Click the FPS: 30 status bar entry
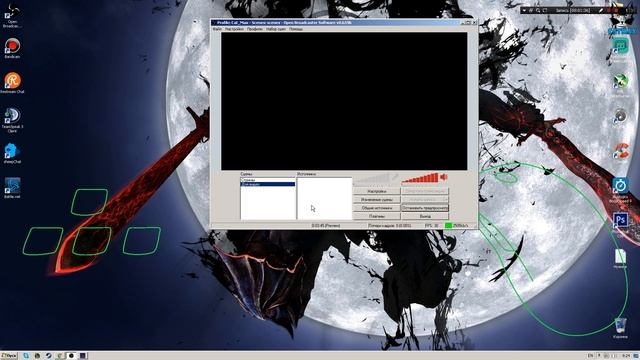The width and height of the screenshot is (640, 360). [432, 225]
